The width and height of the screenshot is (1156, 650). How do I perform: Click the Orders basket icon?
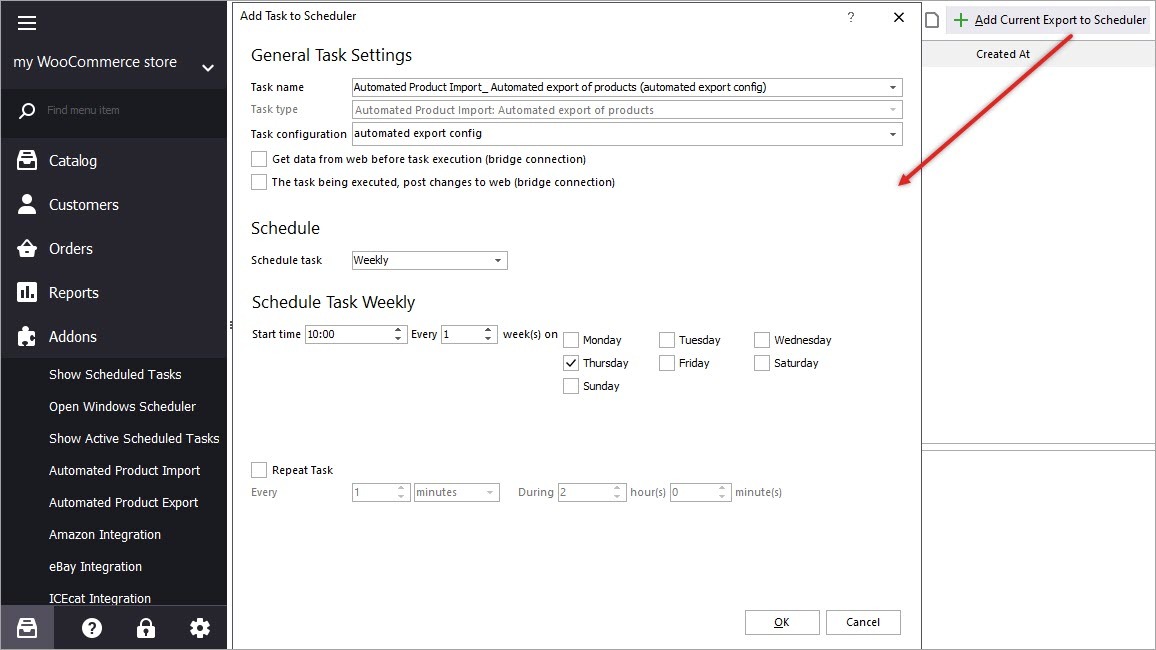coord(27,249)
